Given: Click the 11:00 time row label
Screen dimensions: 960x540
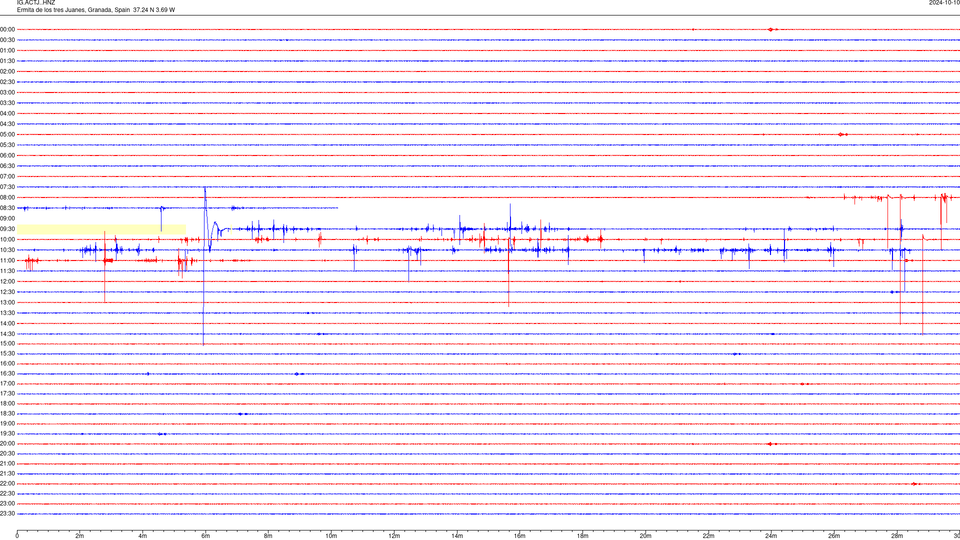Looking at the screenshot, I should click(x=7, y=260).
